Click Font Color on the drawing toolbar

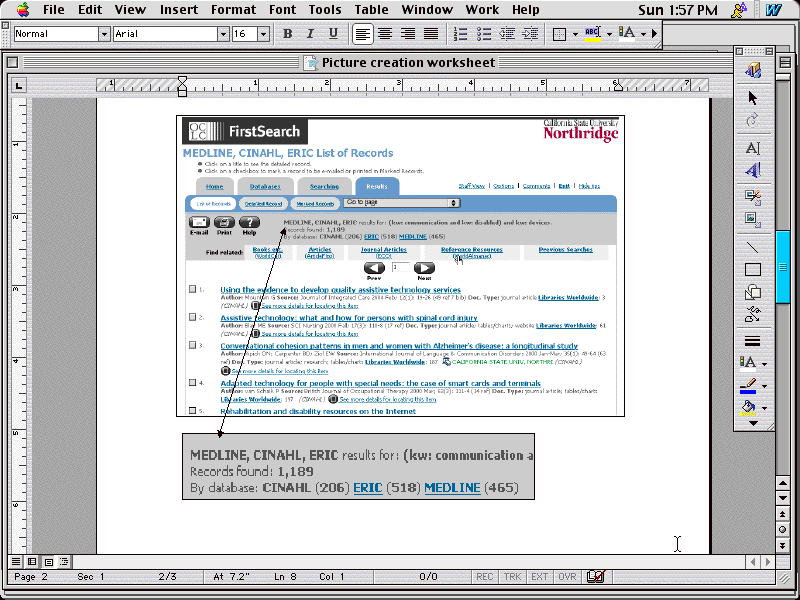coord(748,363)
